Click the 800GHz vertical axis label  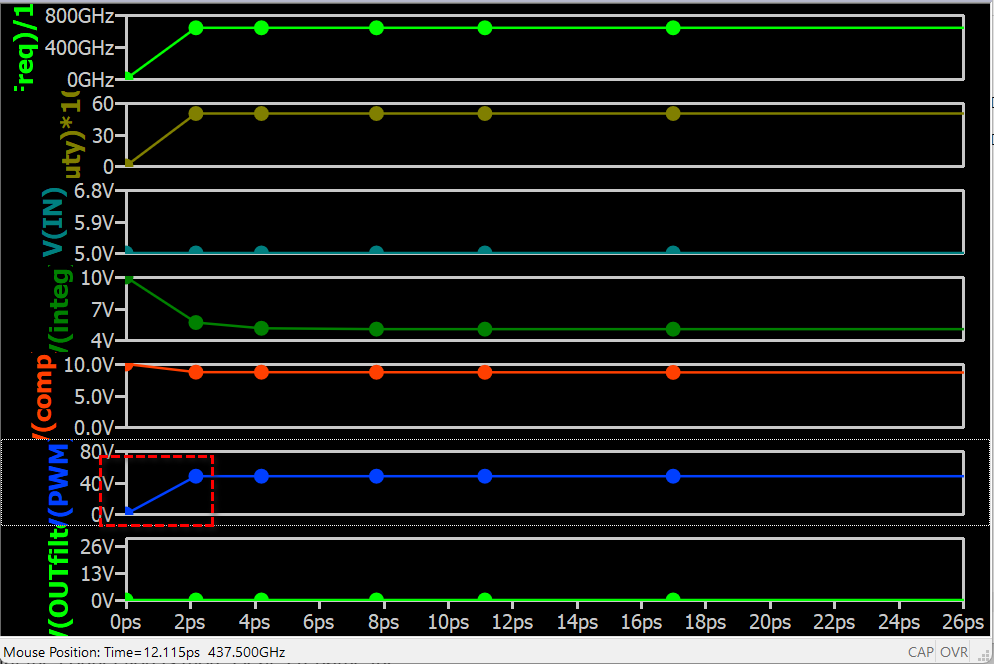(x=79, y=16)
